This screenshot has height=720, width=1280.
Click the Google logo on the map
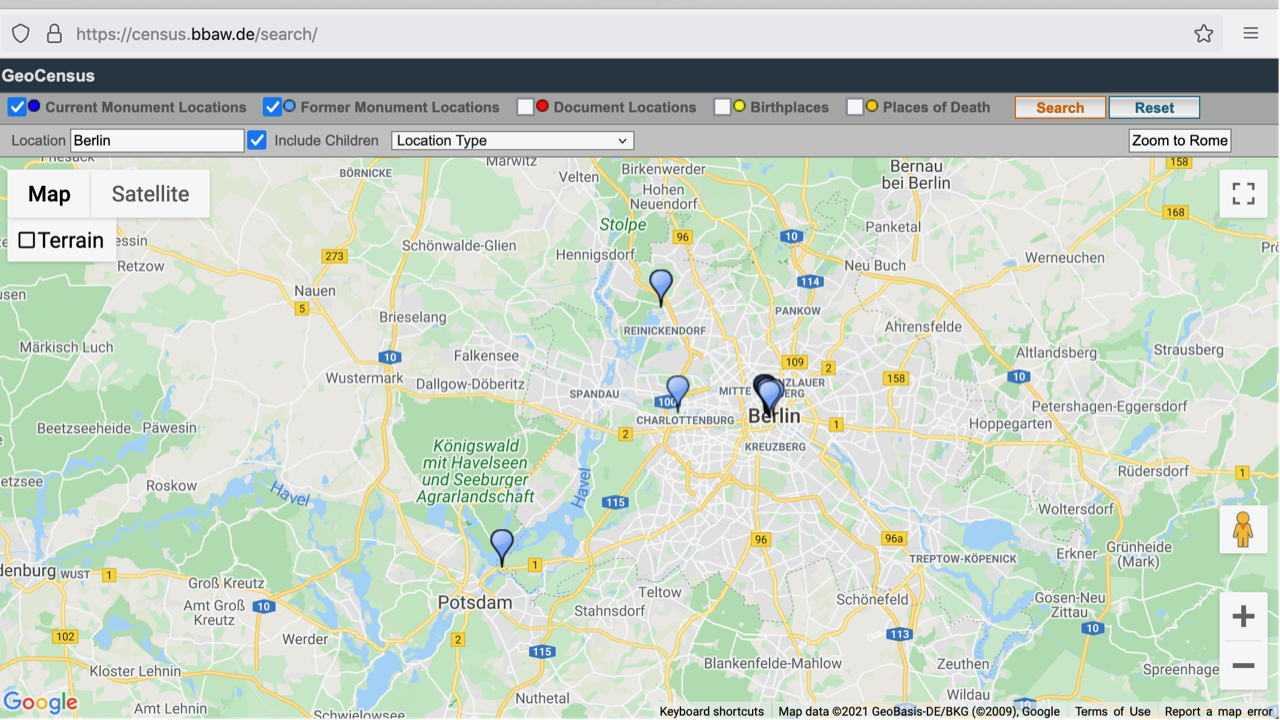(40, 702)
